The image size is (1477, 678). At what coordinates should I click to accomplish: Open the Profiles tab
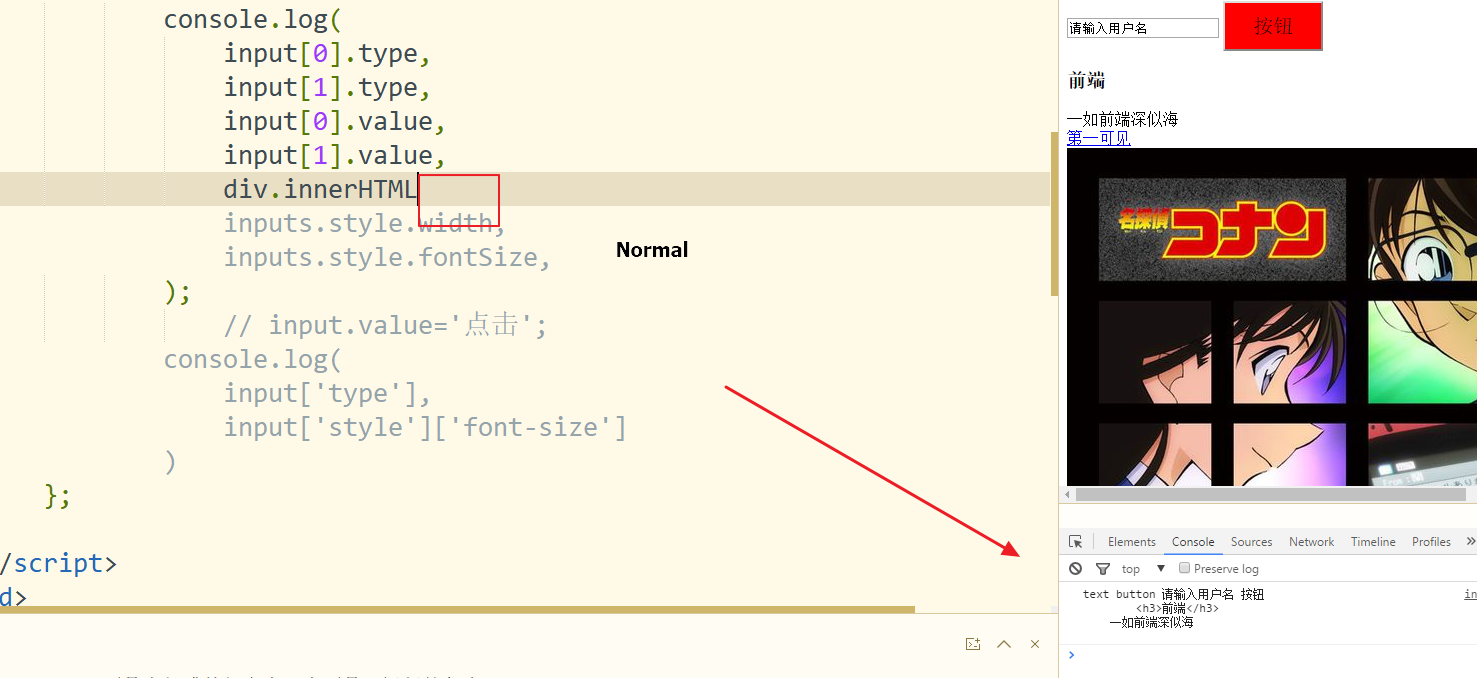1431,542
